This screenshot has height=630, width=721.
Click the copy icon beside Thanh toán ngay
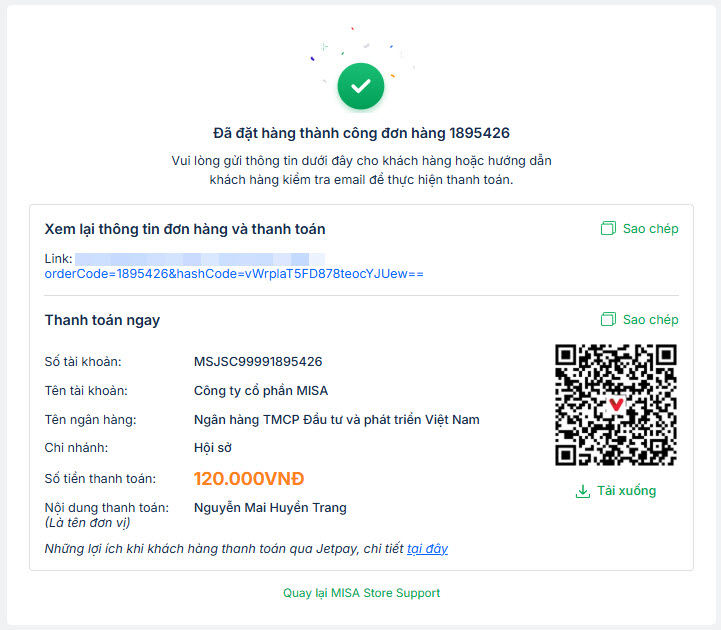coord(608,320)
